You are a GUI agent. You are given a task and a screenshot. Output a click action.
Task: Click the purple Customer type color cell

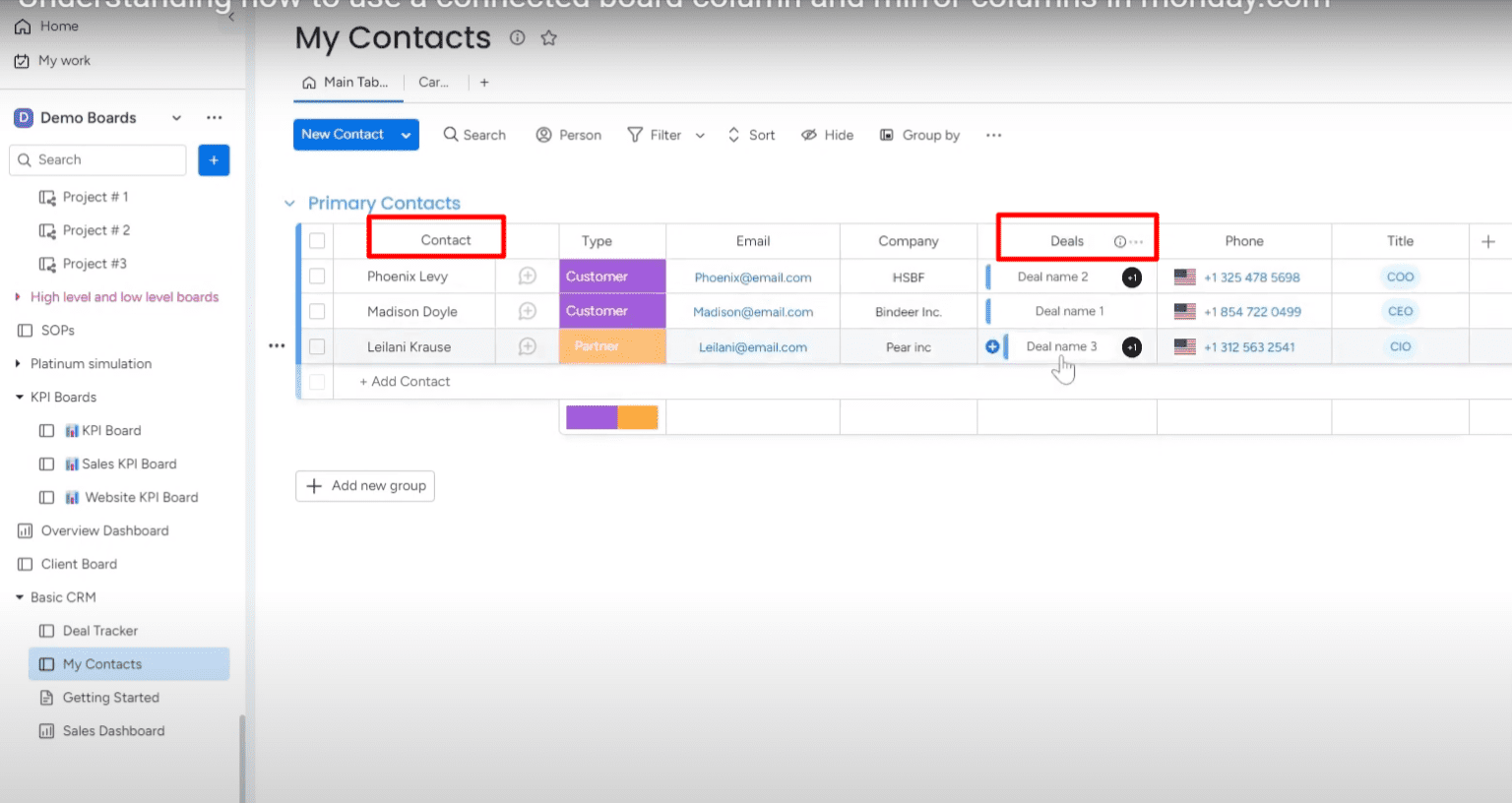click(x=612, y=277)
